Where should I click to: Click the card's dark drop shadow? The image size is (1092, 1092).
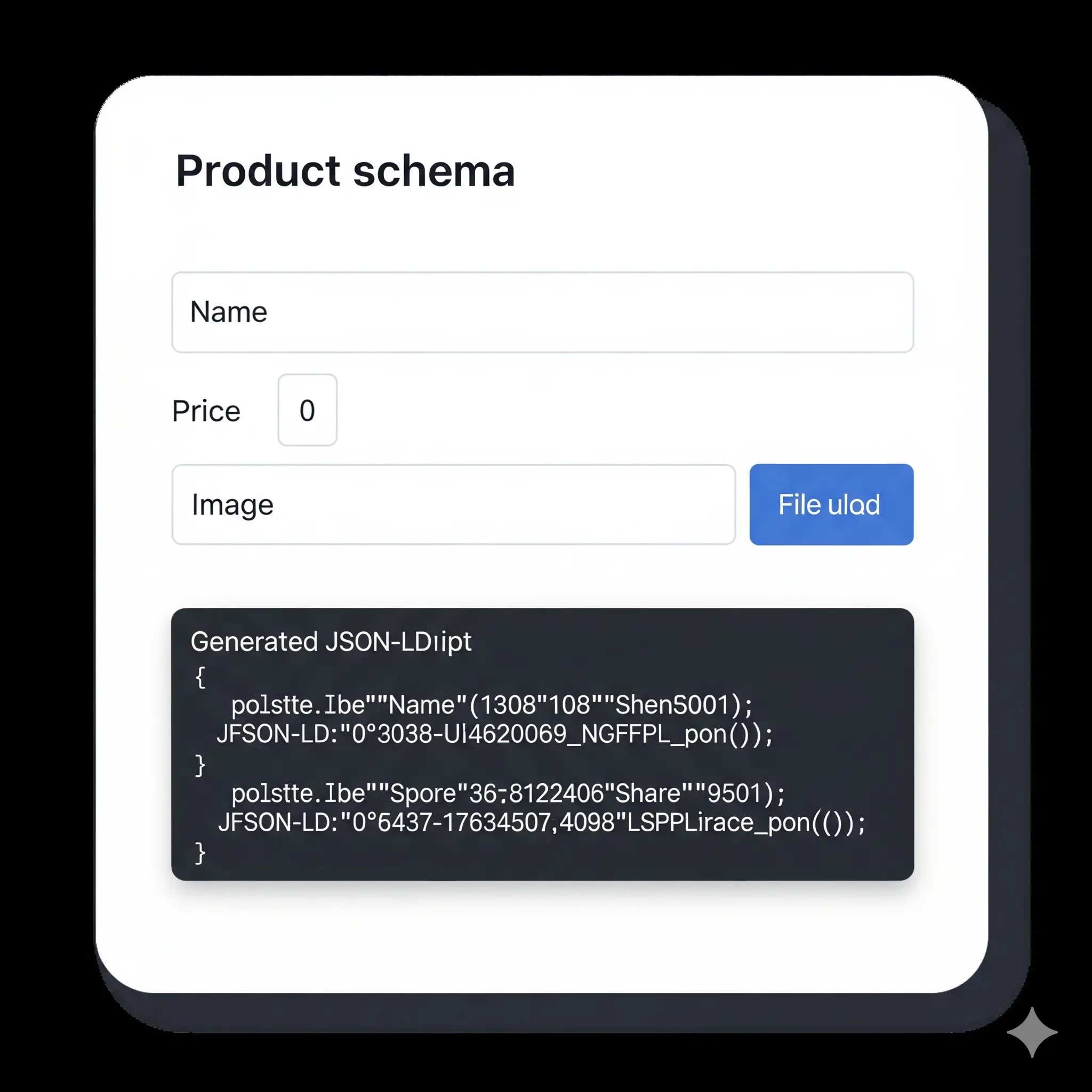pyautogui.click(x=1009, y=565)
